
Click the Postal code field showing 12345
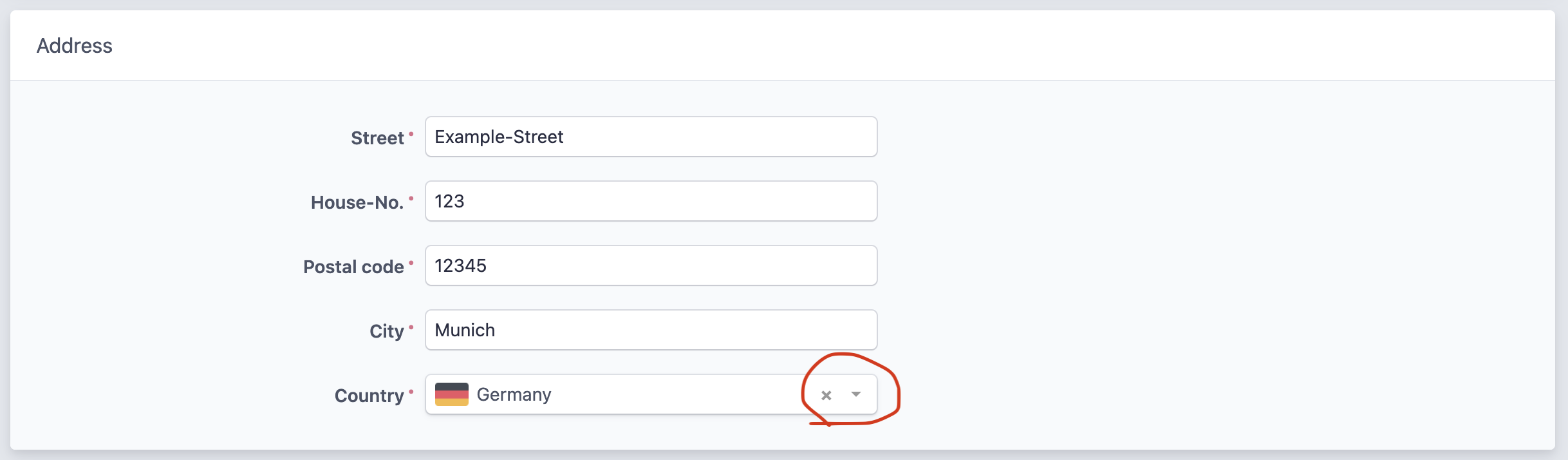click(650, 265)
